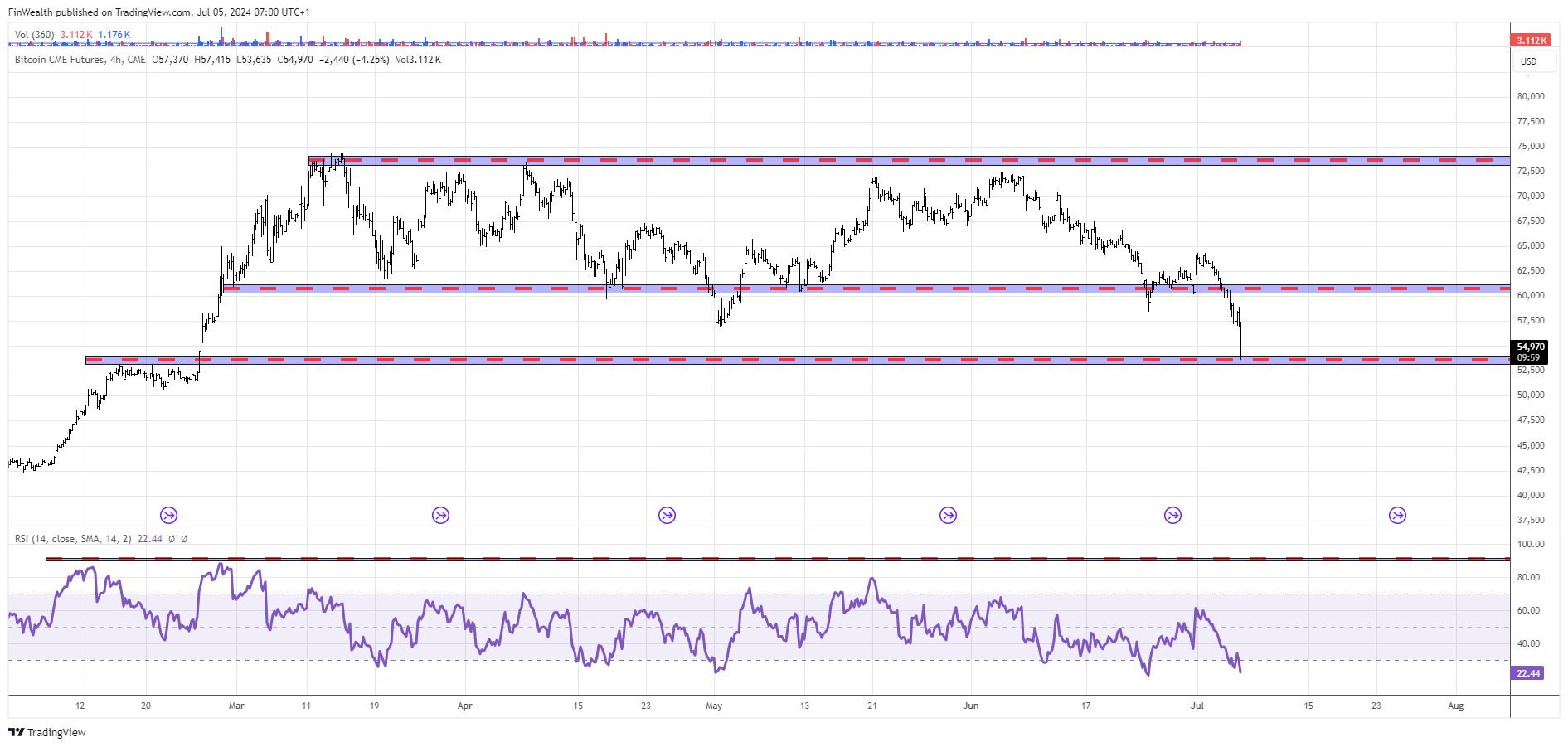Click the 60,000 price axis label
Image resolution: width=1568 pixels, height=747 pixels.
[1531, 295]
